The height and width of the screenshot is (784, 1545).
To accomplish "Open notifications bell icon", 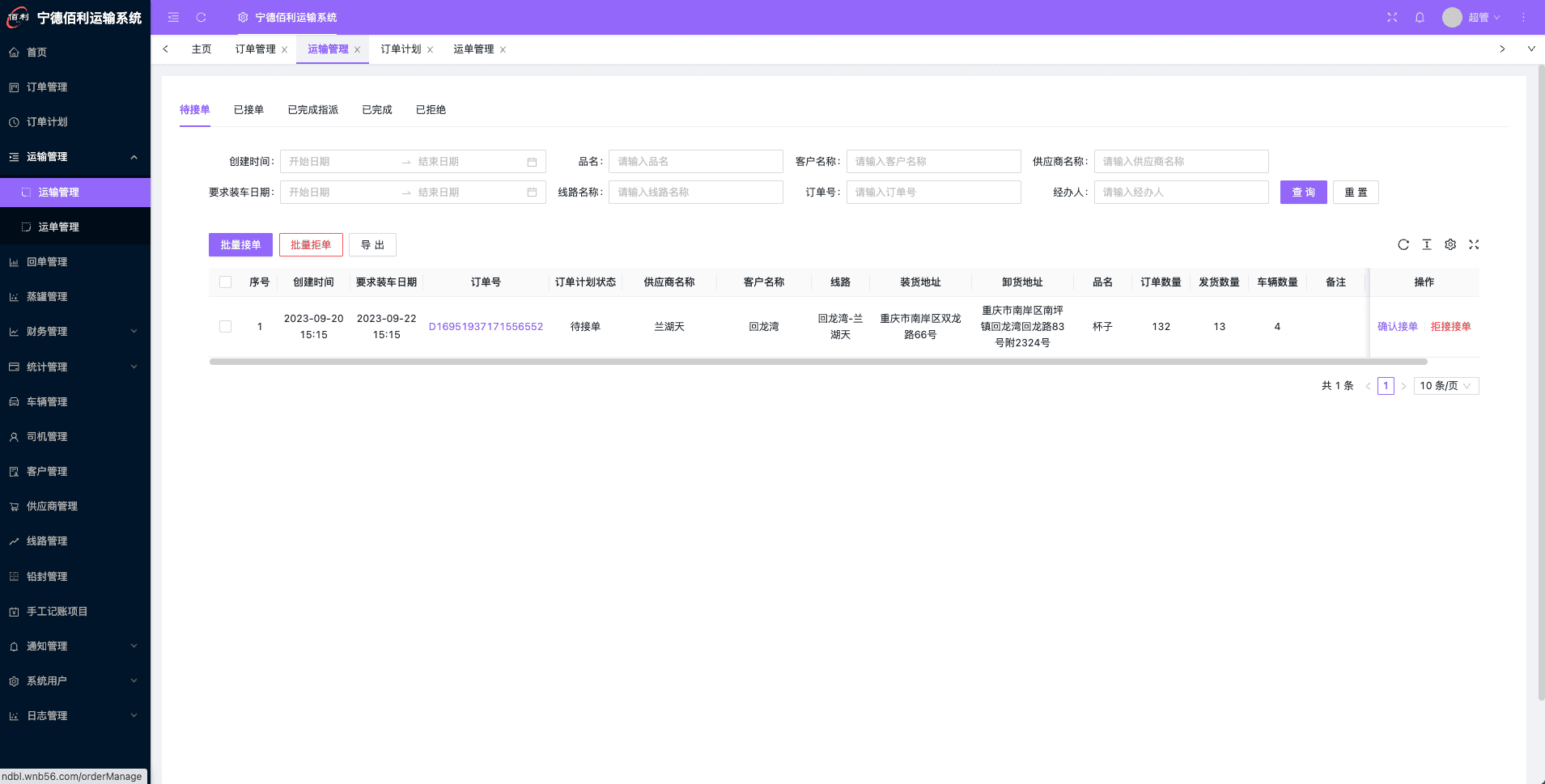I will (1420, 17).
